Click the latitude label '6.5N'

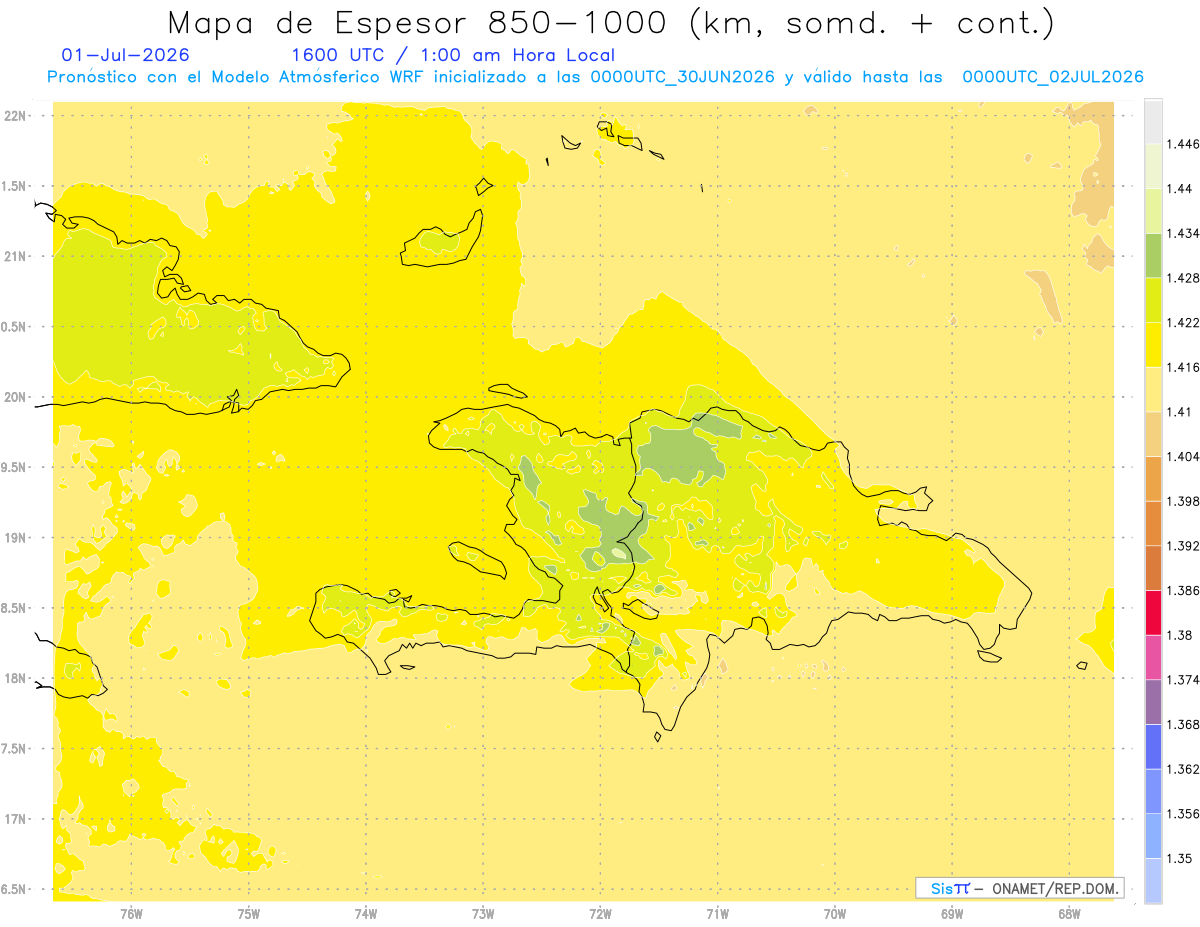point(15,889)
